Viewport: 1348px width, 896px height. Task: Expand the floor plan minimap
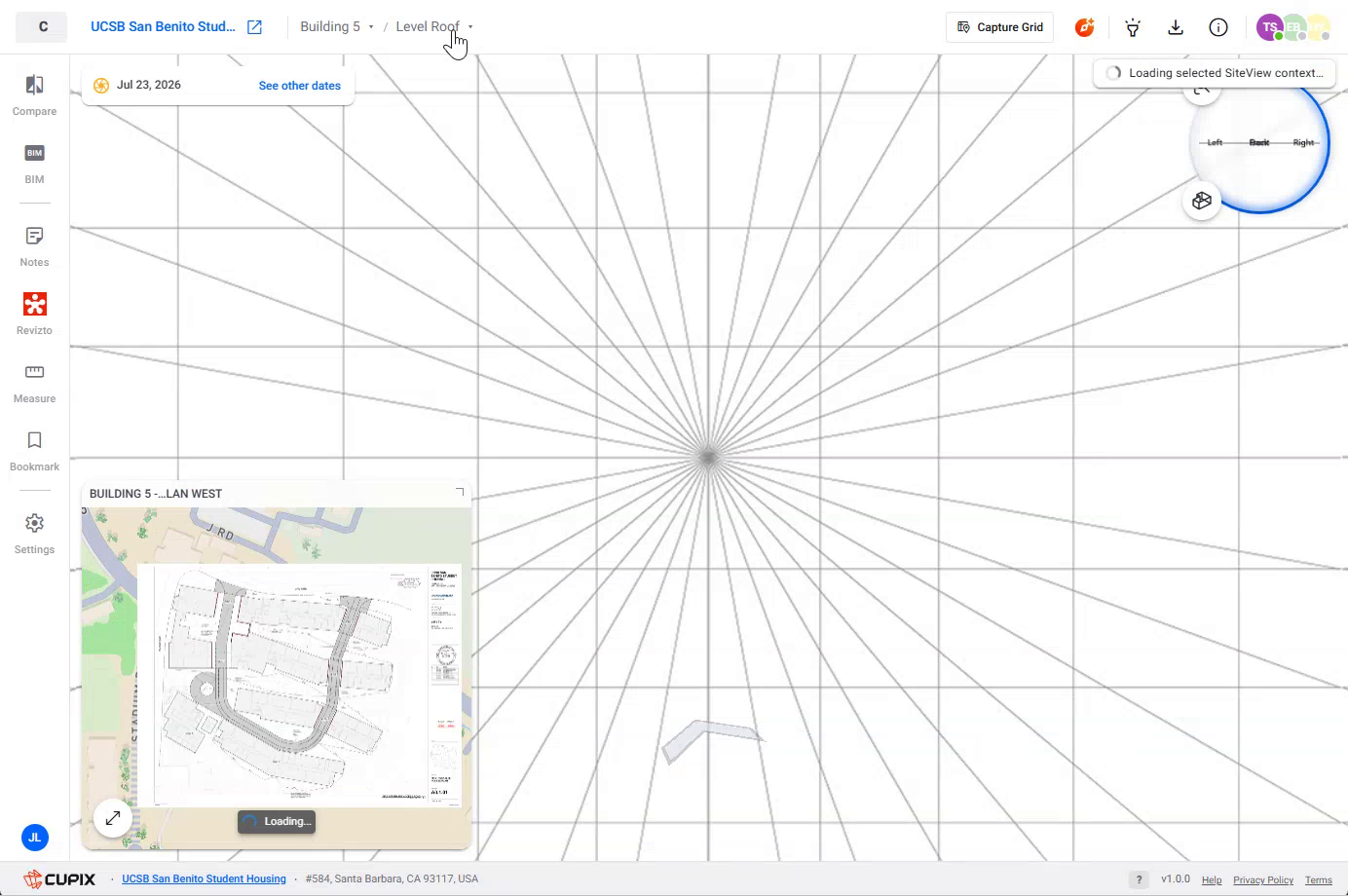[x=113, y=818]
